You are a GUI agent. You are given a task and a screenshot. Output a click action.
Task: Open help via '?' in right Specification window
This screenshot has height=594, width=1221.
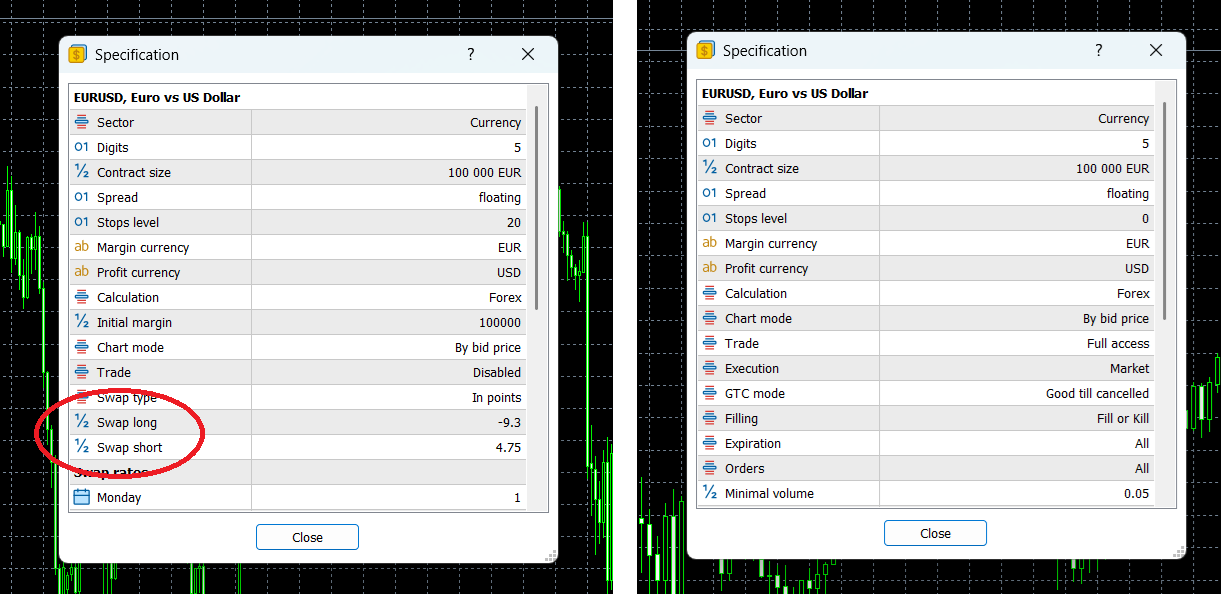click(x=1099, y=50)
